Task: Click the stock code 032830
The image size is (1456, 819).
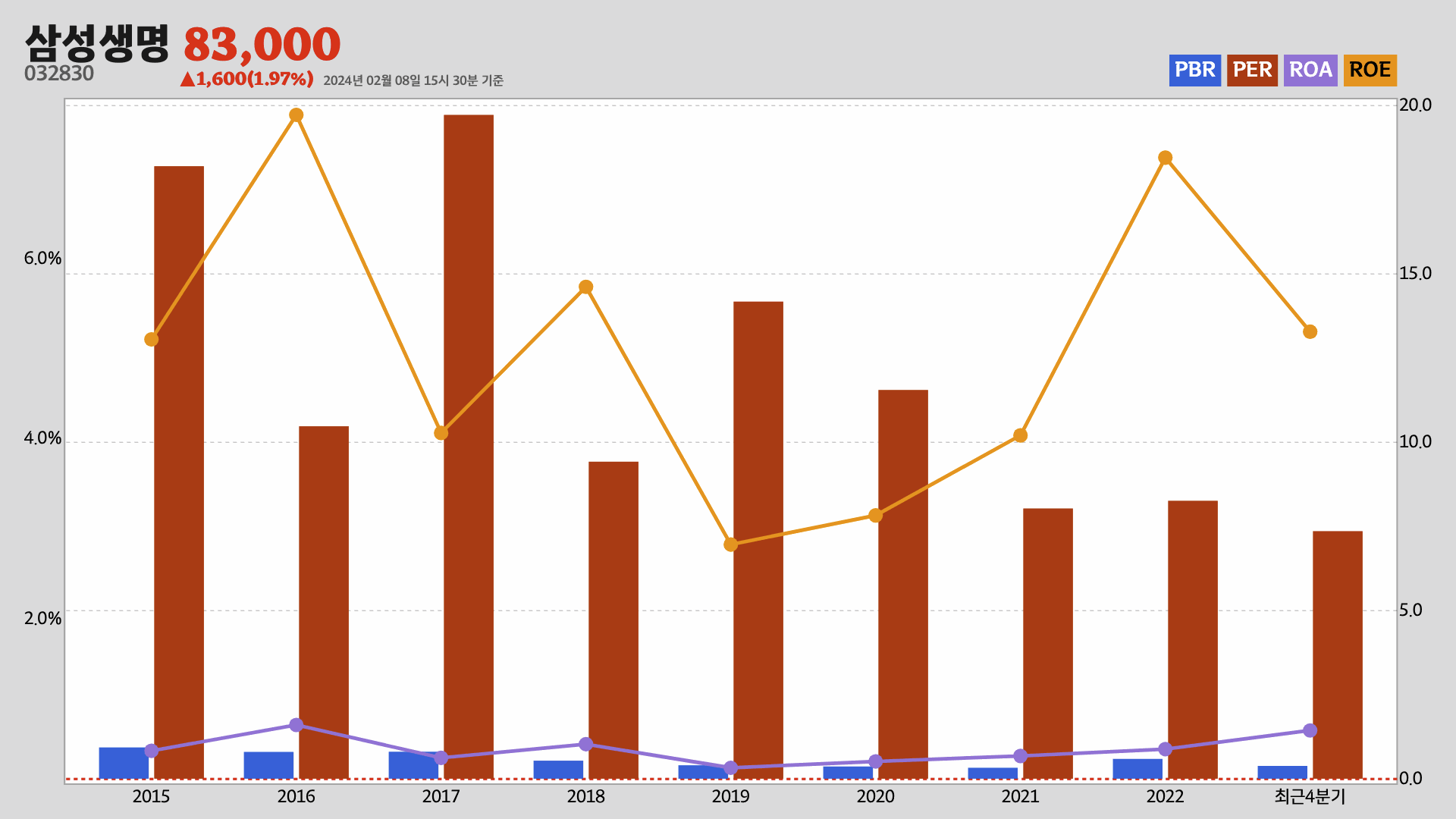Action: point(59,74)
